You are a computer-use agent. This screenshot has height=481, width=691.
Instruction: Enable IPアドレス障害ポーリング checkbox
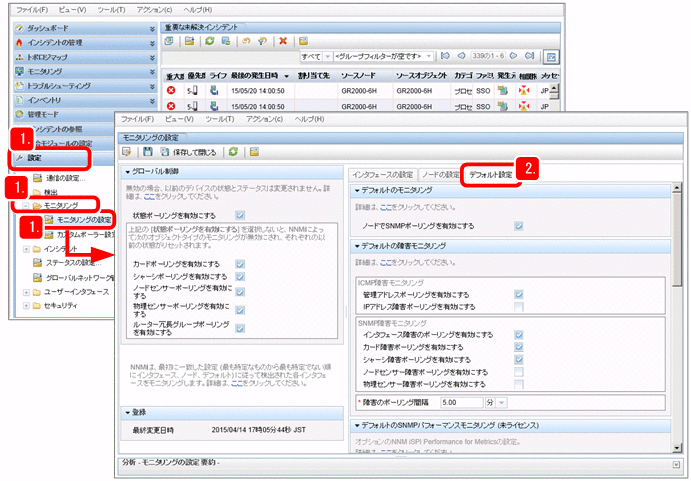point(519,307)
